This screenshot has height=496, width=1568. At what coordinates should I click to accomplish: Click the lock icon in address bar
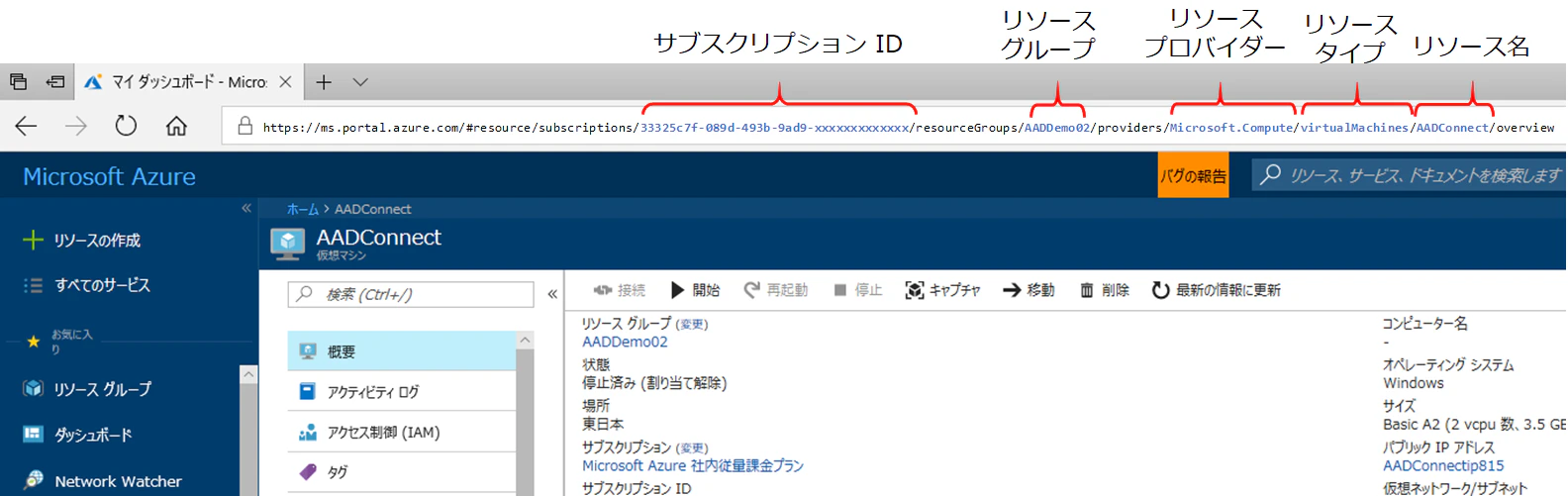pyautogui.click(x=245, y=126)
